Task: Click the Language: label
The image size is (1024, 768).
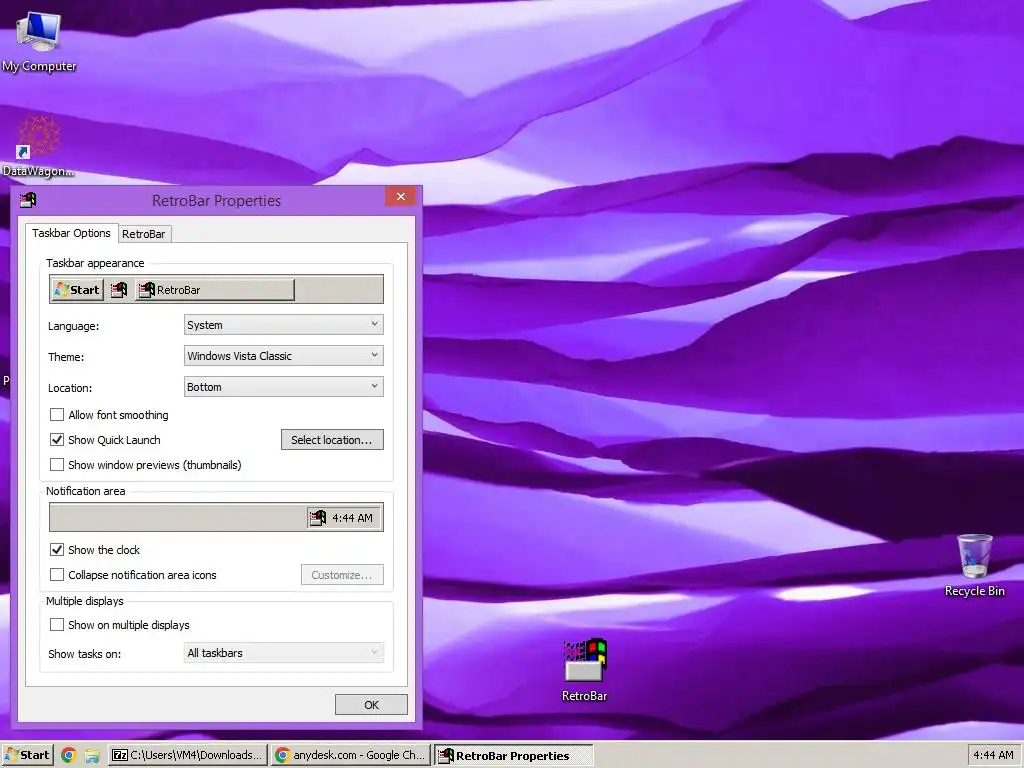Action: tap(74, 326)
